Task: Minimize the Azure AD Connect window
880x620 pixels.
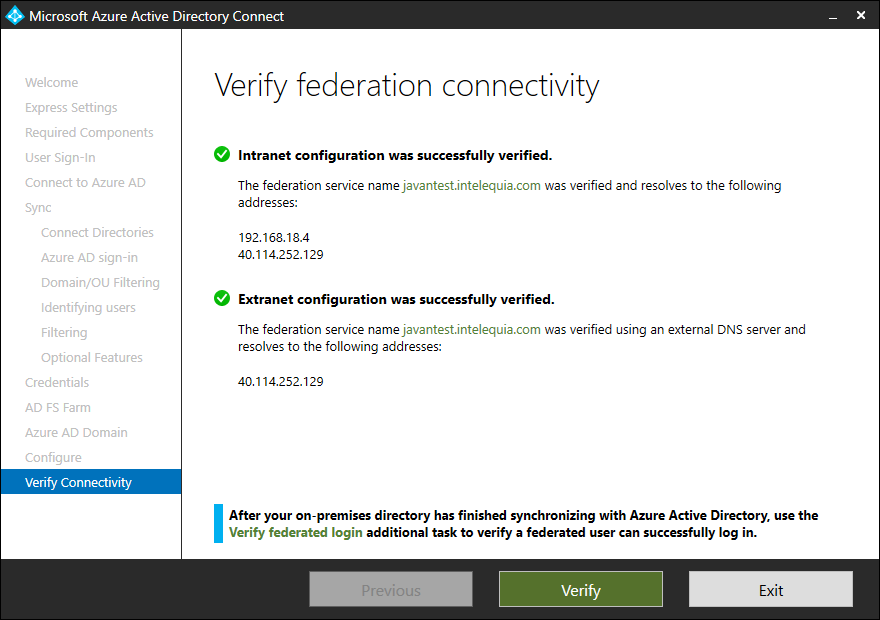Action: pos(833,16)
